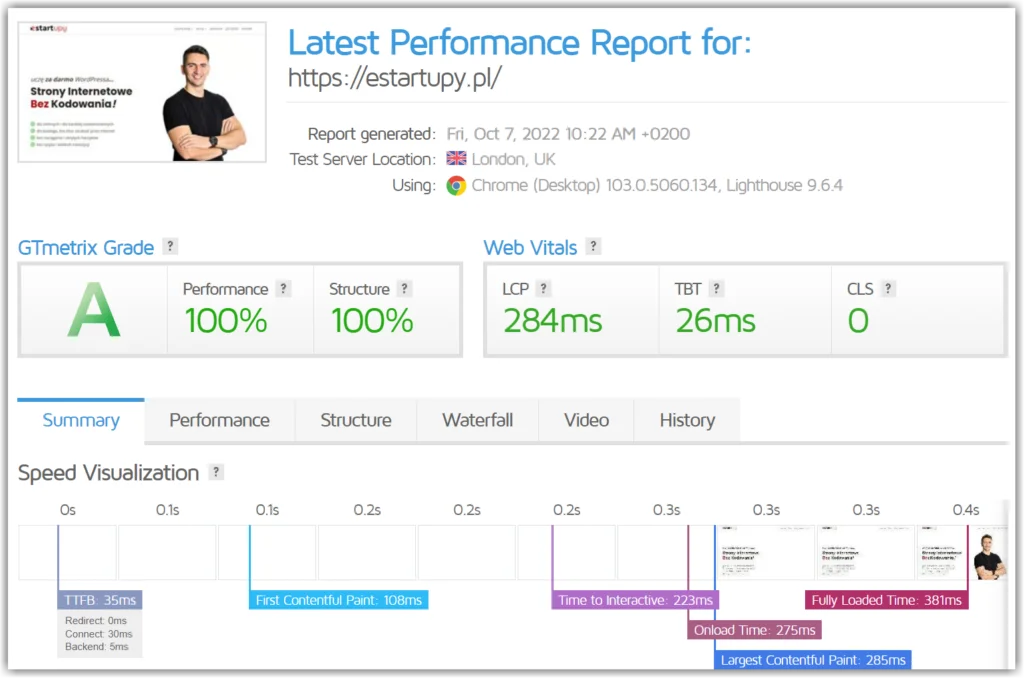Screen dimensions: 1024x678
Task: Click help icon beside Performance score
Action: [284, 289]
